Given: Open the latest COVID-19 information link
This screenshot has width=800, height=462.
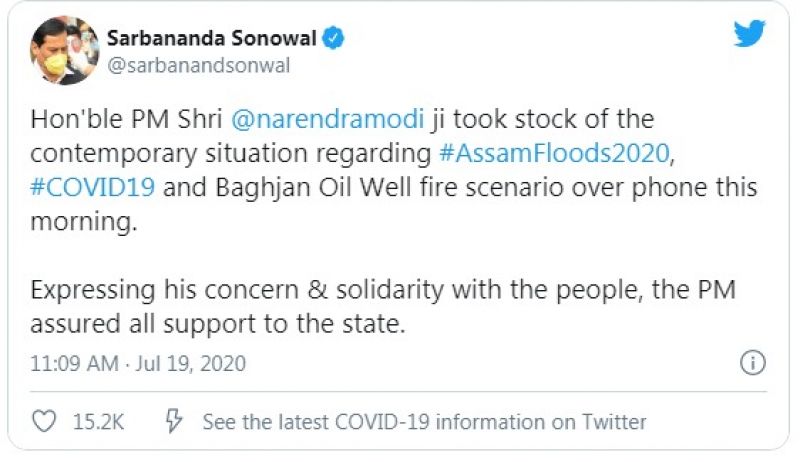Looking at the screenshot, I should (x=424, y=422).
